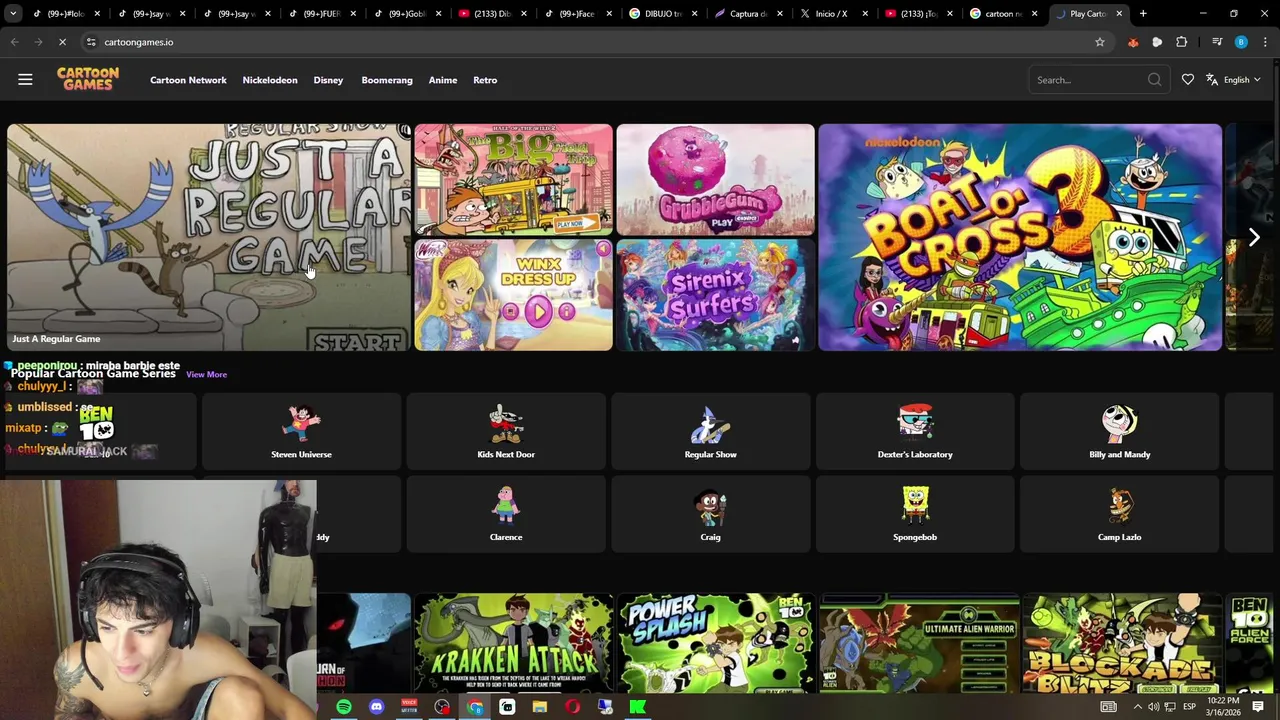Image resolution: width=1280 pixels, height=720 pixels.
Task: Open the Blockade Blitz game
Action: pos(1121,642)
